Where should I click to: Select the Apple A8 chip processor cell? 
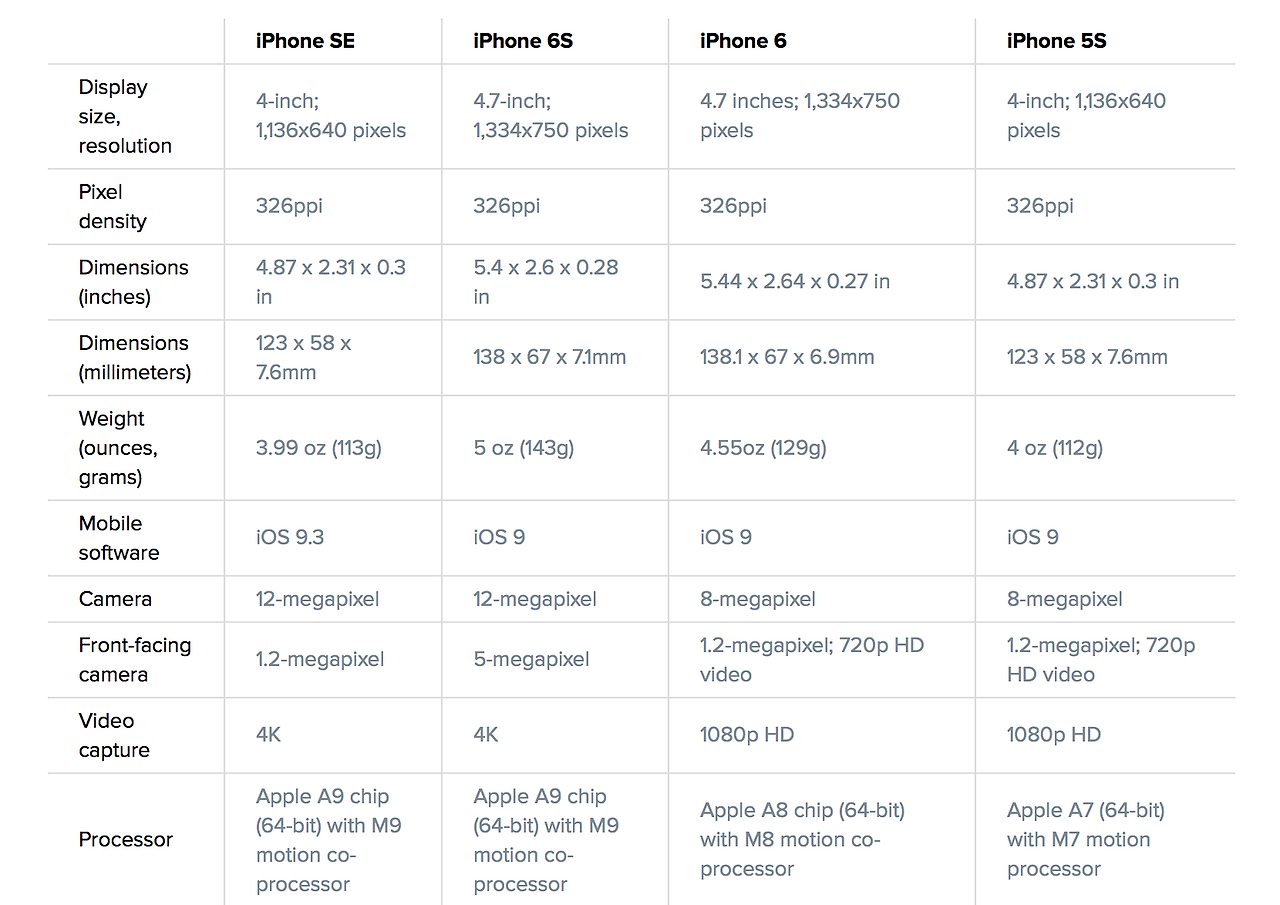click(802, 840)
